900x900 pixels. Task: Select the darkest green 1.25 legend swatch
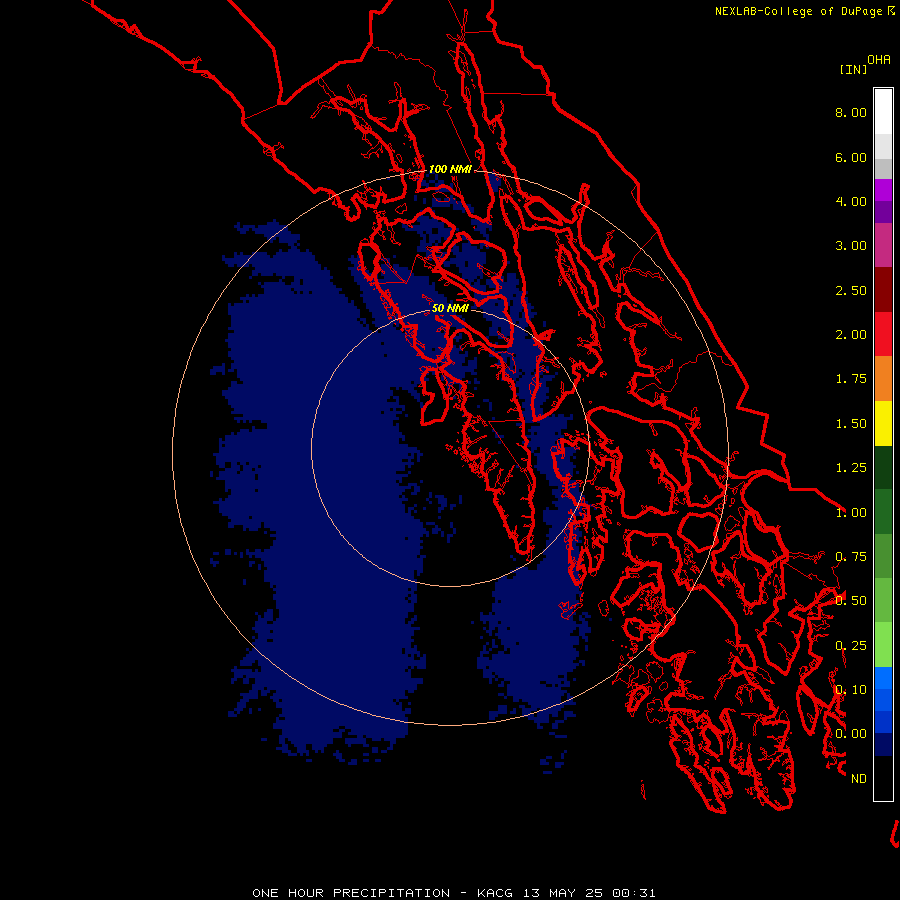pyautogui.click(x=883, y=468)
